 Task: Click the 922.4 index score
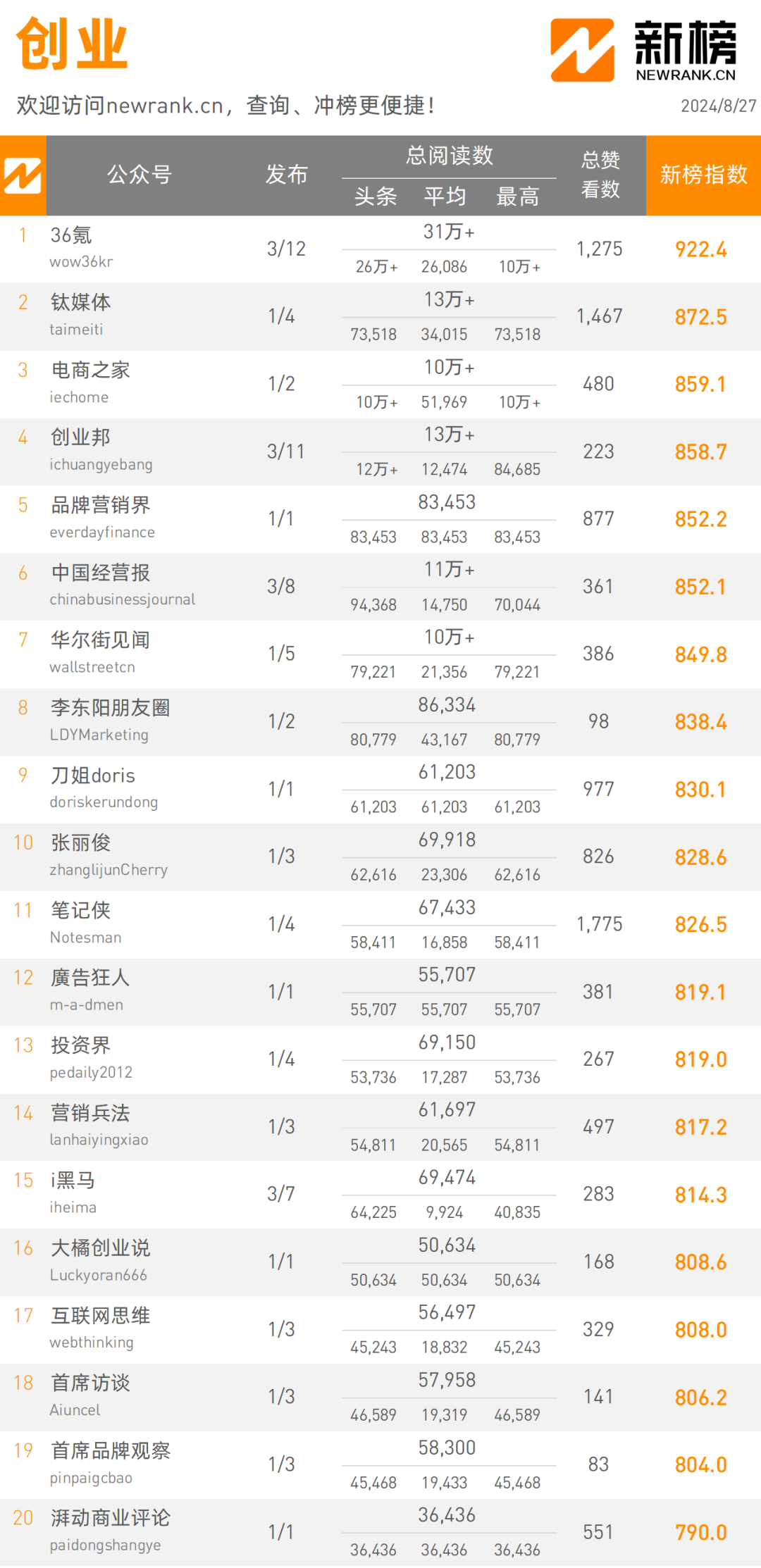click(x=700, y=249)
